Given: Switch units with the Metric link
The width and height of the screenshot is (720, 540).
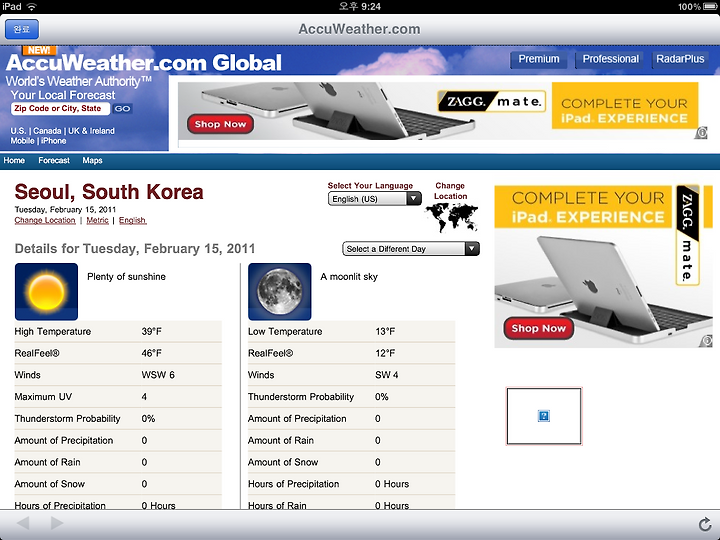Looking at the screenshot, I should 97,220.
